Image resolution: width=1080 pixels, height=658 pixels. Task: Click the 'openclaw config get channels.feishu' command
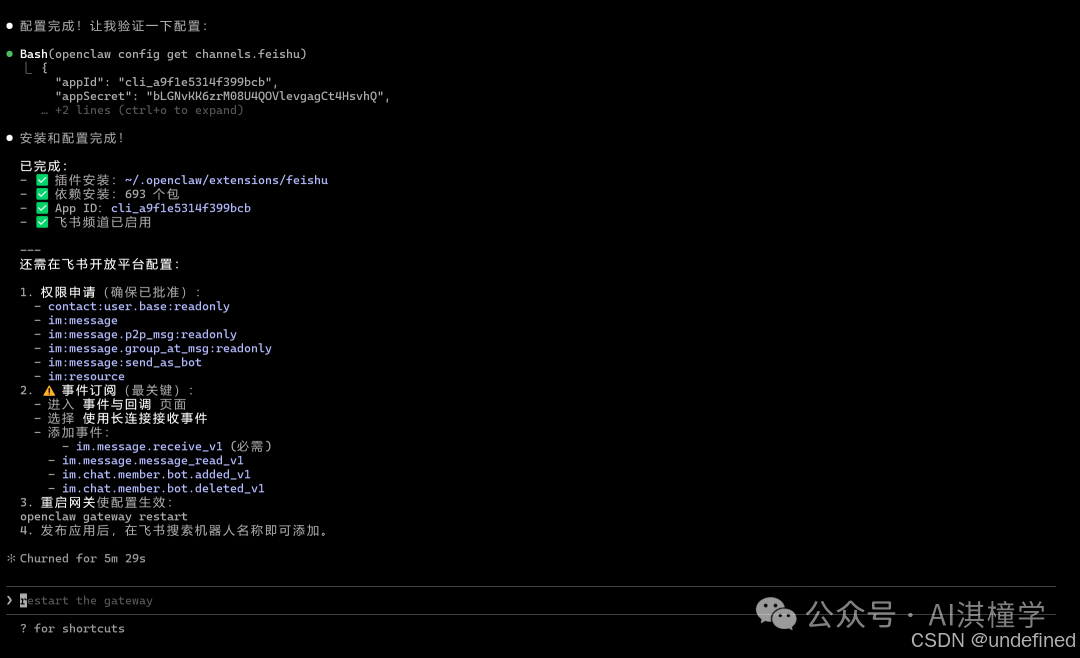click(x=178, y=54)
